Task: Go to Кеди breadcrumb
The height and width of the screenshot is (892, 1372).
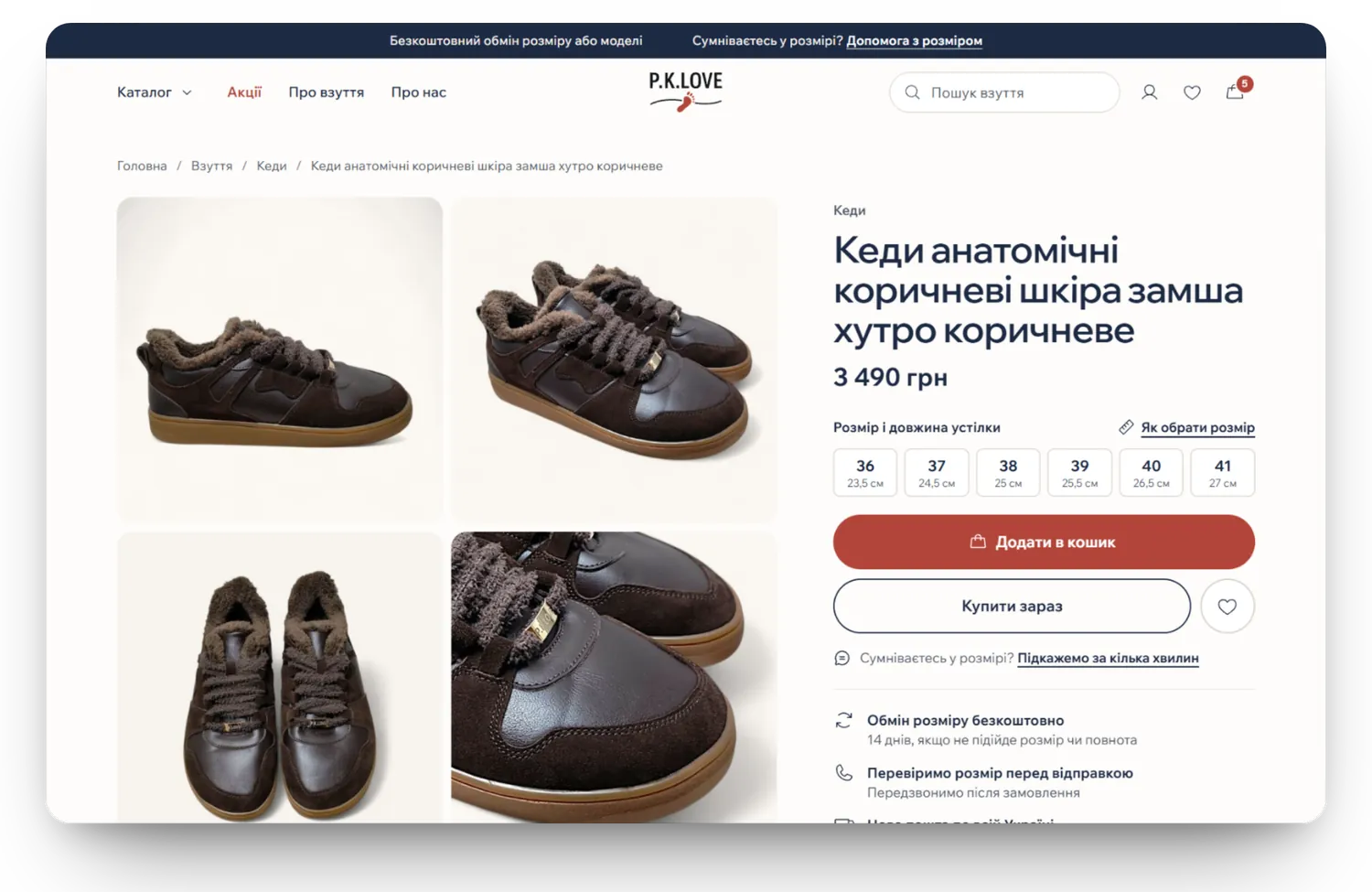Action: (x=272, y=166)
